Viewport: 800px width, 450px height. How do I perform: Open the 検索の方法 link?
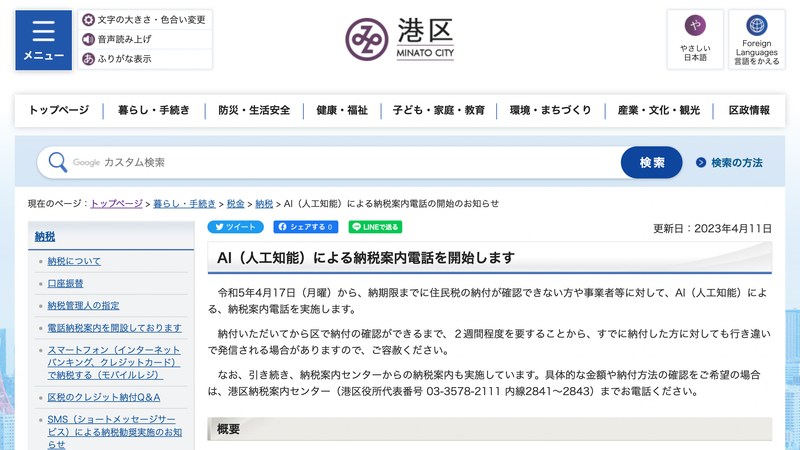point(737,162)
